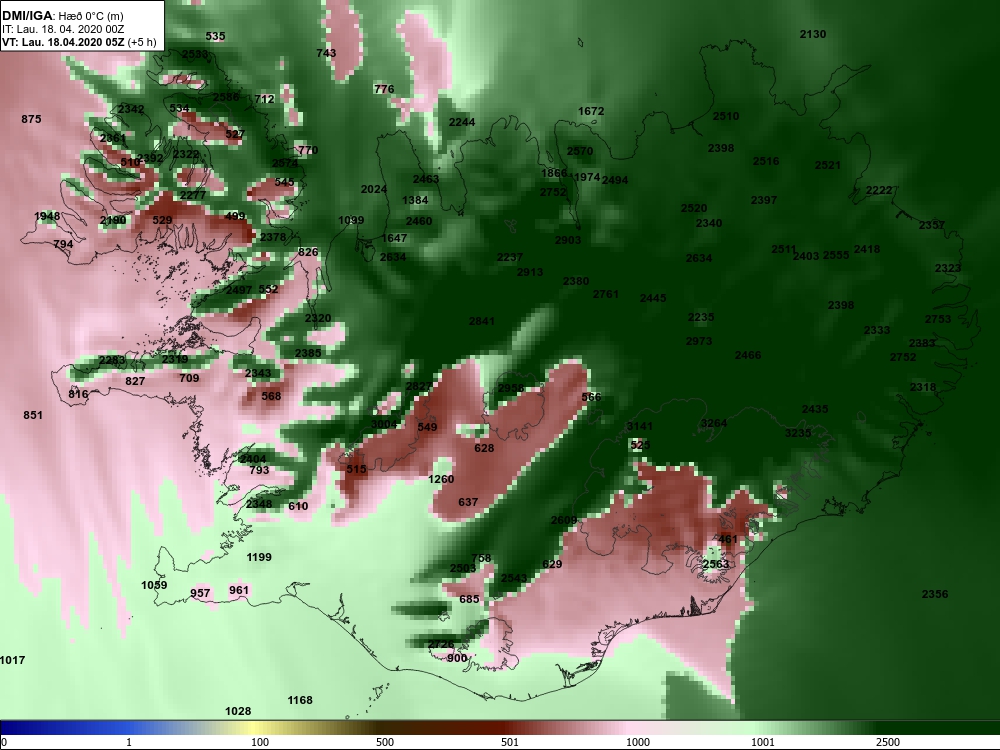Viewport: 1000px width, 750px height.
Task: Click the map value 2913
Action: [x=530, y=272]
